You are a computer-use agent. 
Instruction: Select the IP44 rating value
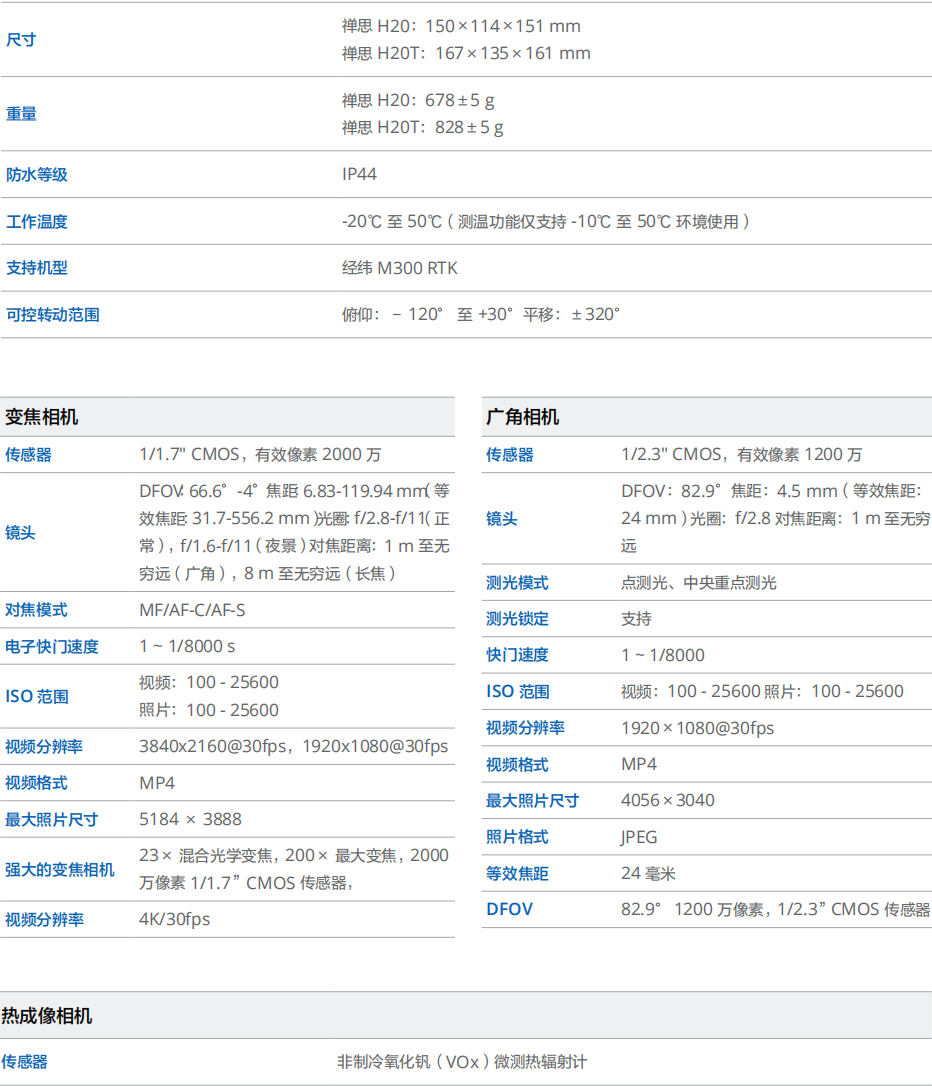[x=359, y=175]
